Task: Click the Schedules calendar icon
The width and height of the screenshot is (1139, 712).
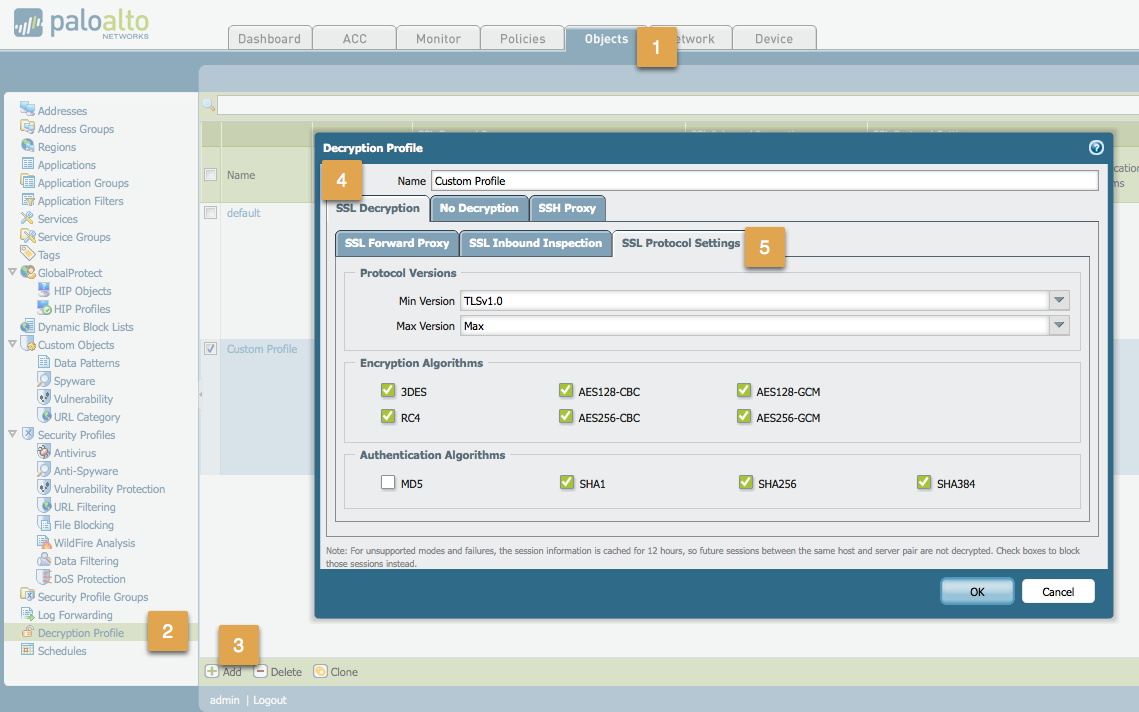Action: [28, 650]
